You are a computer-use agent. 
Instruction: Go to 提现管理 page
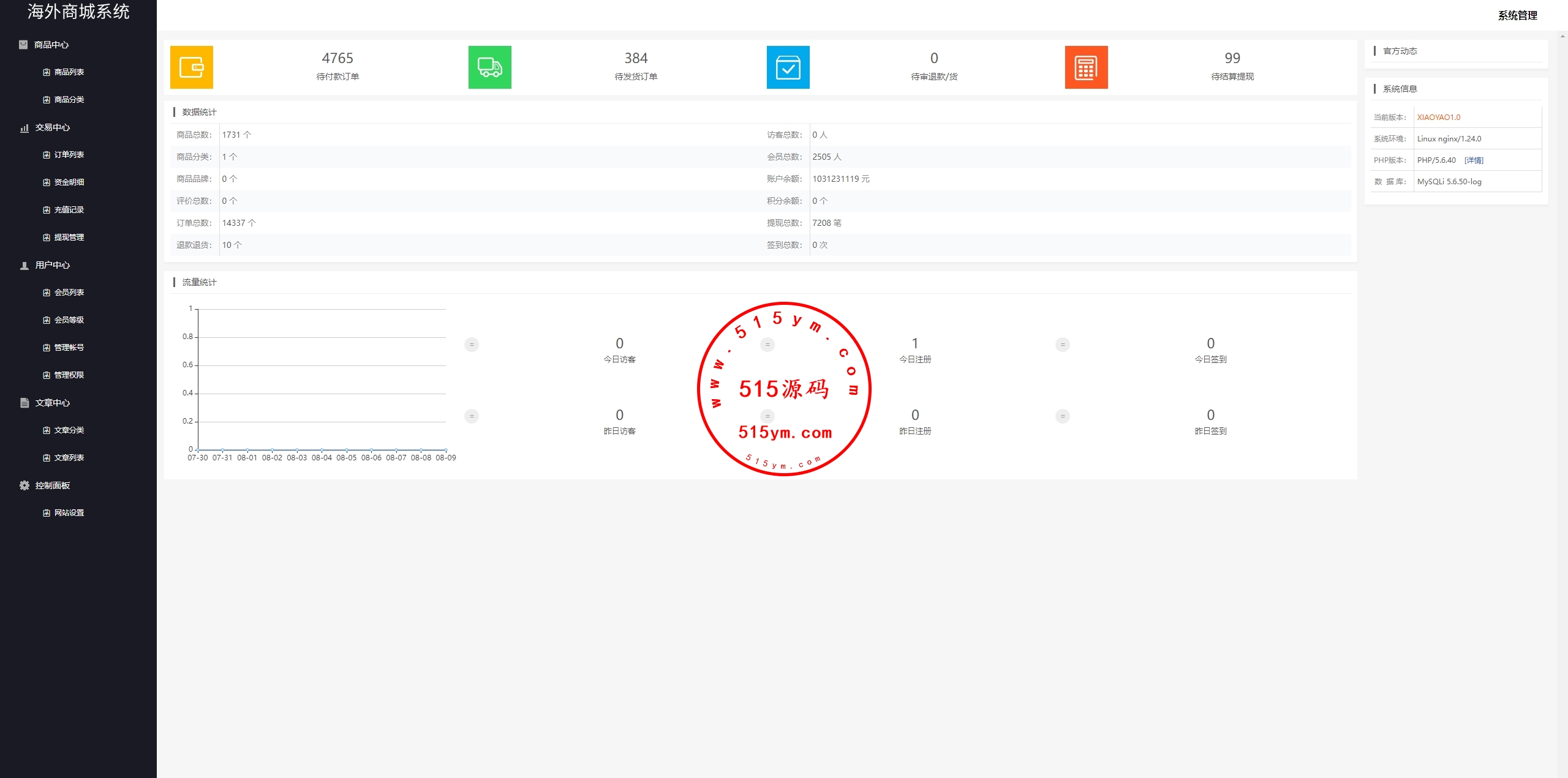click(69, 238)
